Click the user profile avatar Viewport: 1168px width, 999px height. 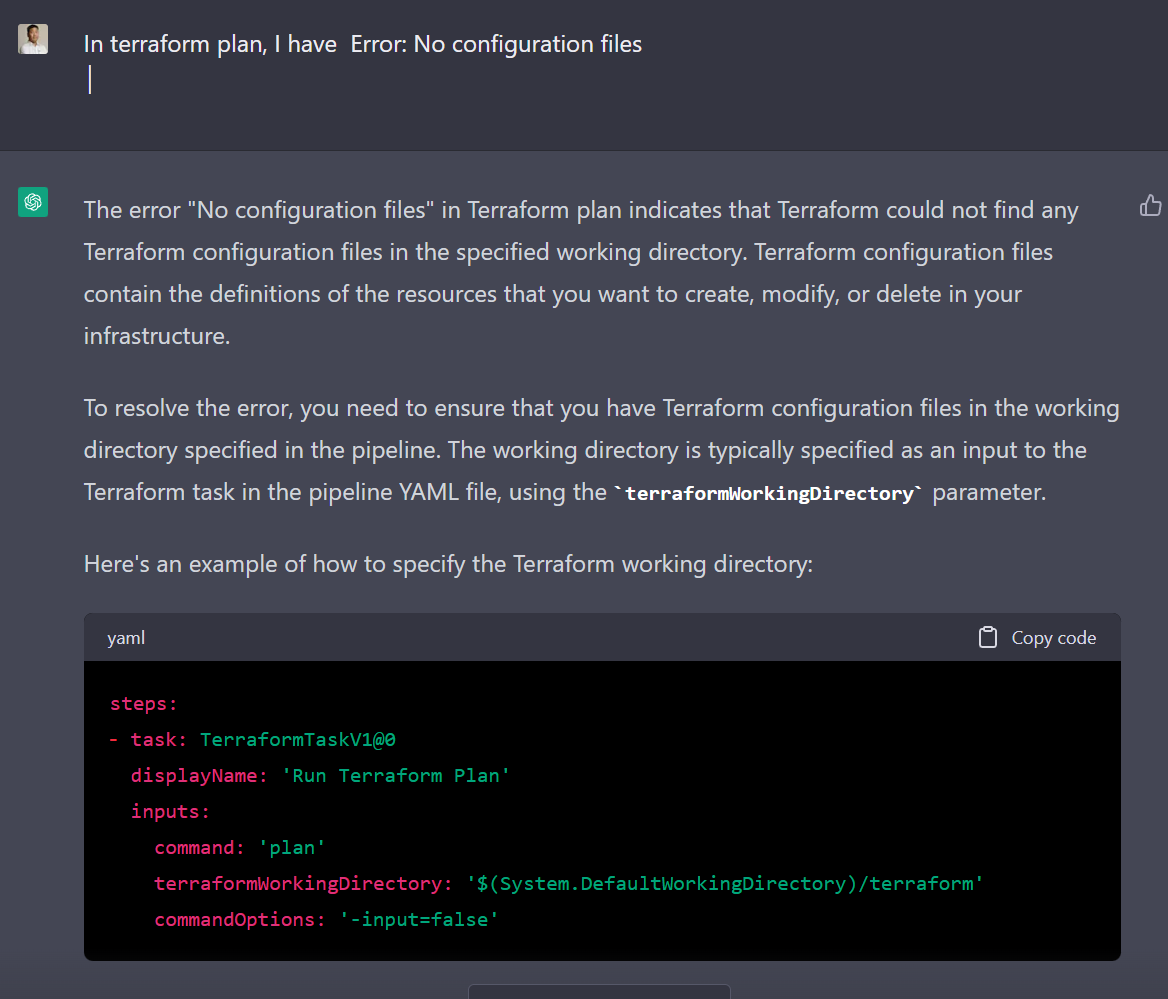coord(33,39)
